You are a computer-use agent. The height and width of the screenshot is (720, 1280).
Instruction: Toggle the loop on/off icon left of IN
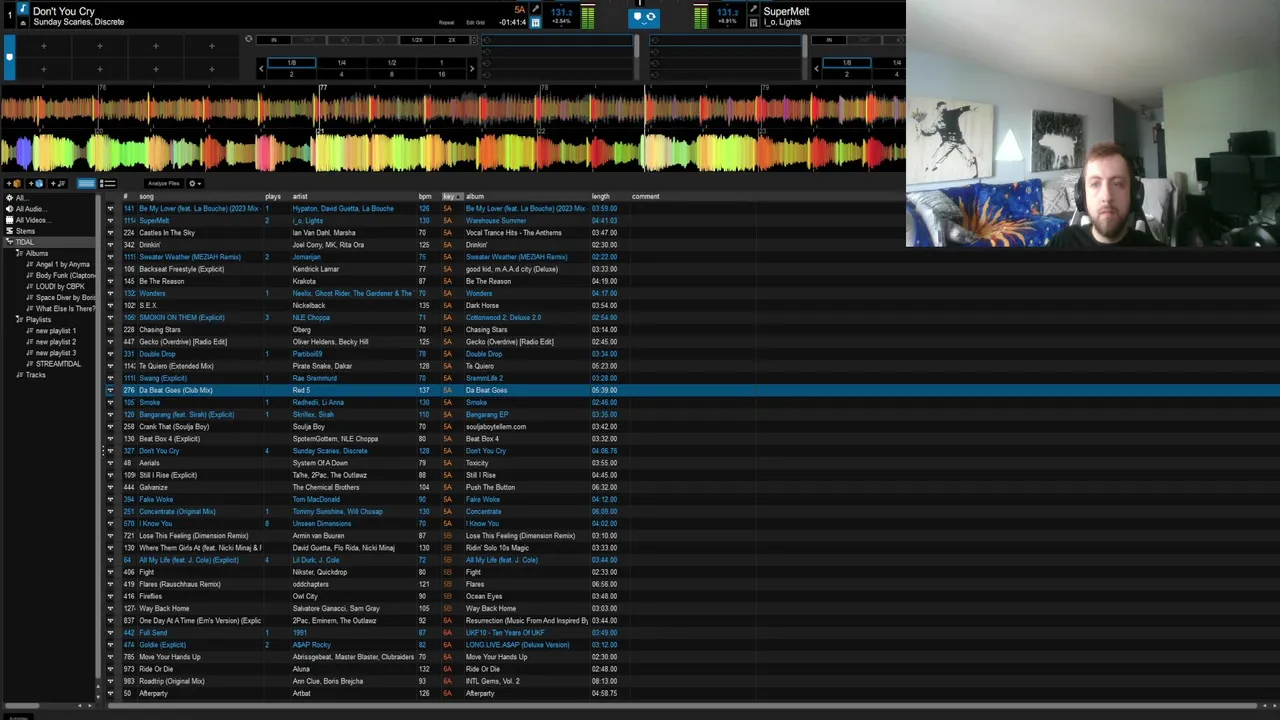[248, 40]
